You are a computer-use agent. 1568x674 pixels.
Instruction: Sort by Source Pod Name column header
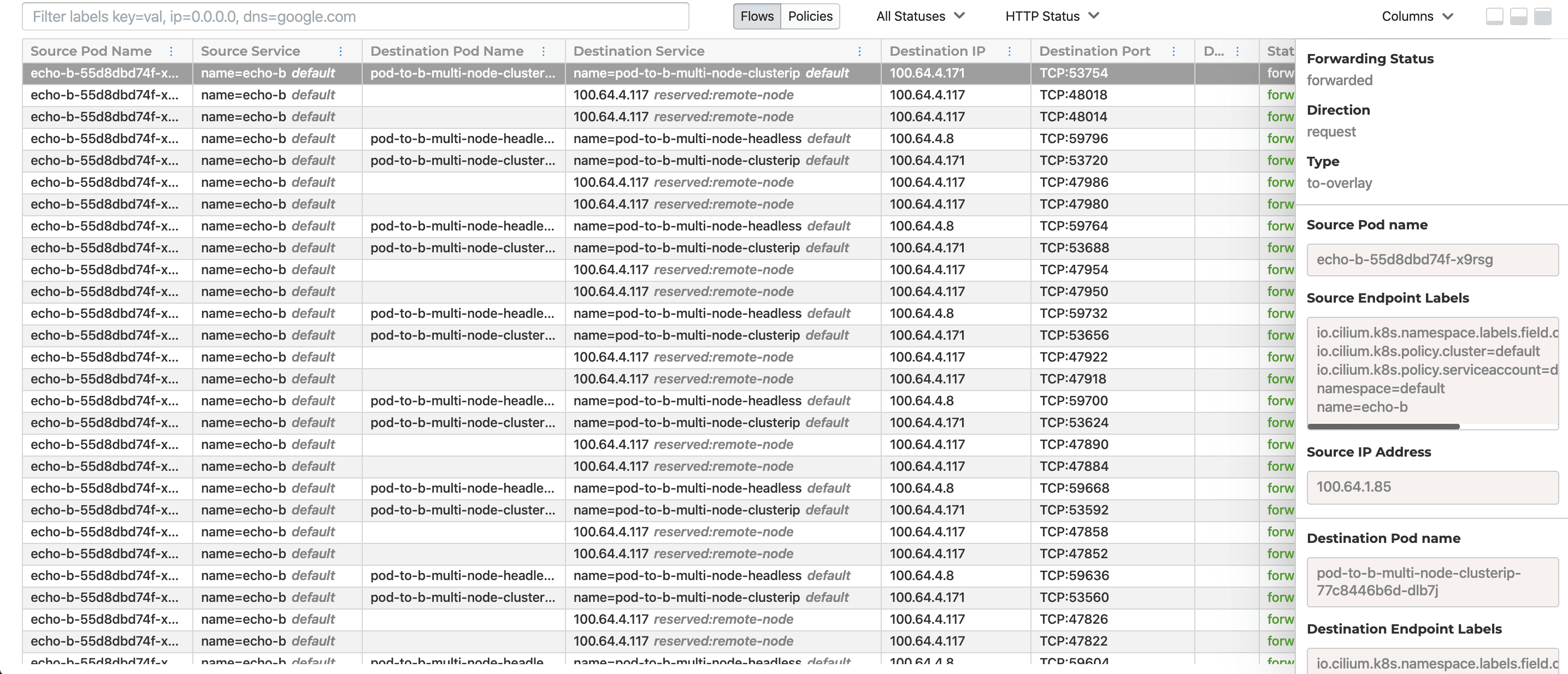click(91, 51)
